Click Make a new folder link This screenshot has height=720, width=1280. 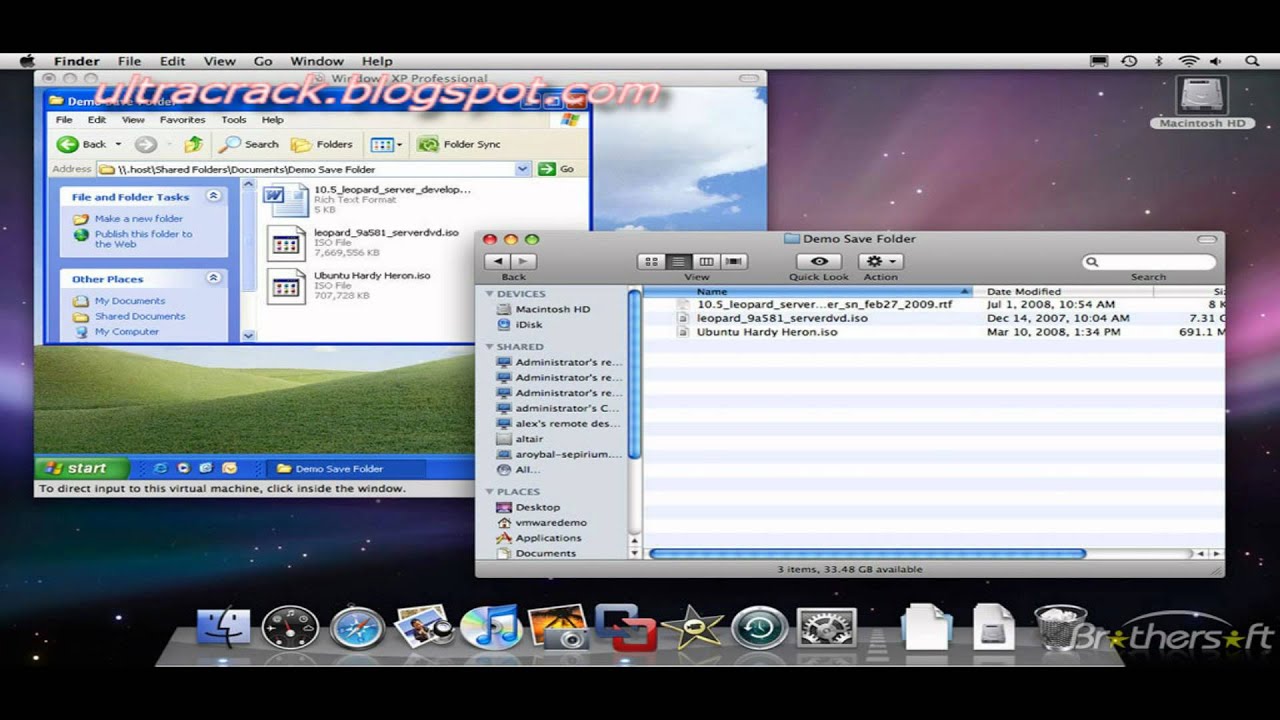pyautogui.click(x=139, y=218)
